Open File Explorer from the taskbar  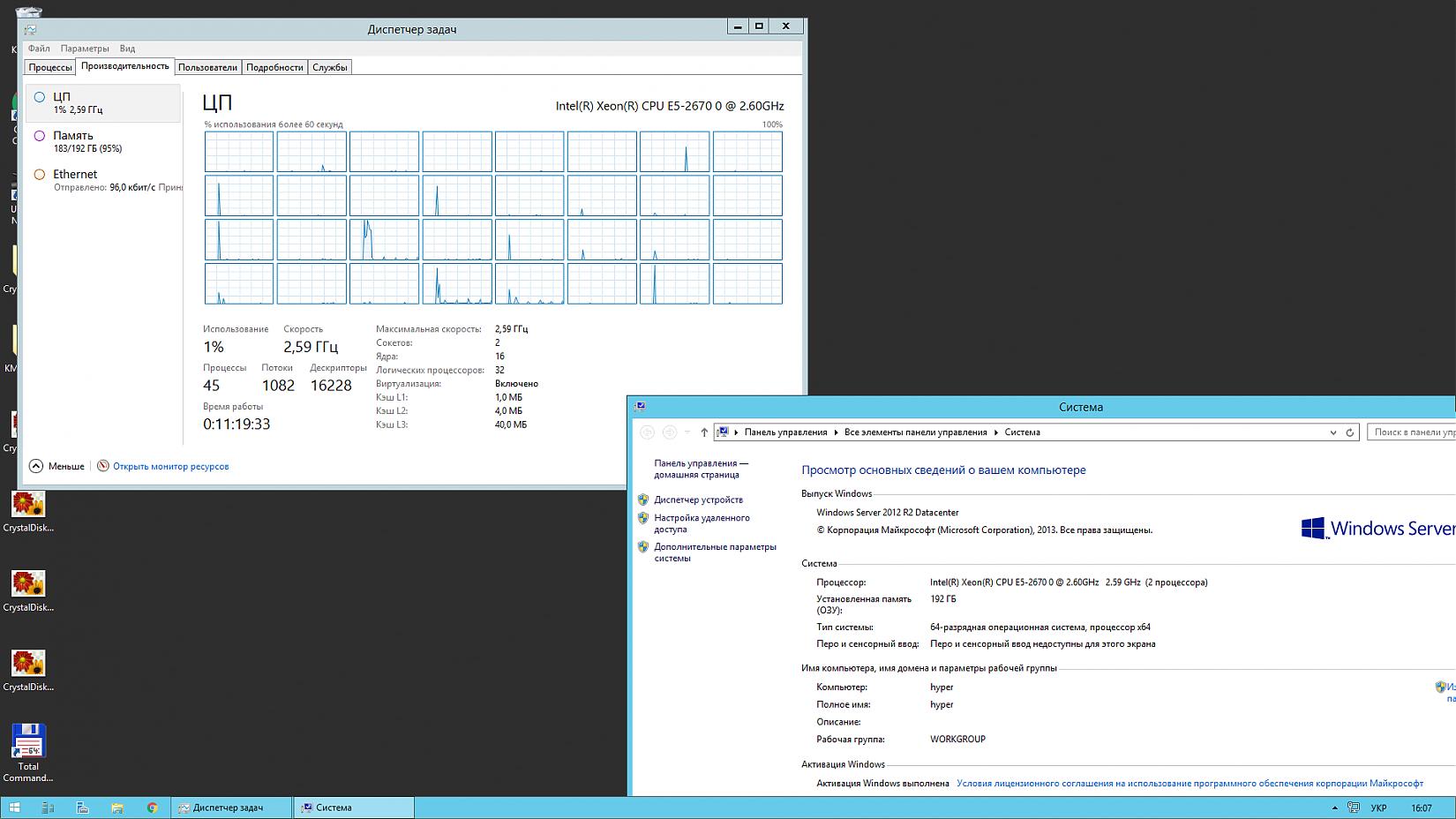tap(116, 808)
